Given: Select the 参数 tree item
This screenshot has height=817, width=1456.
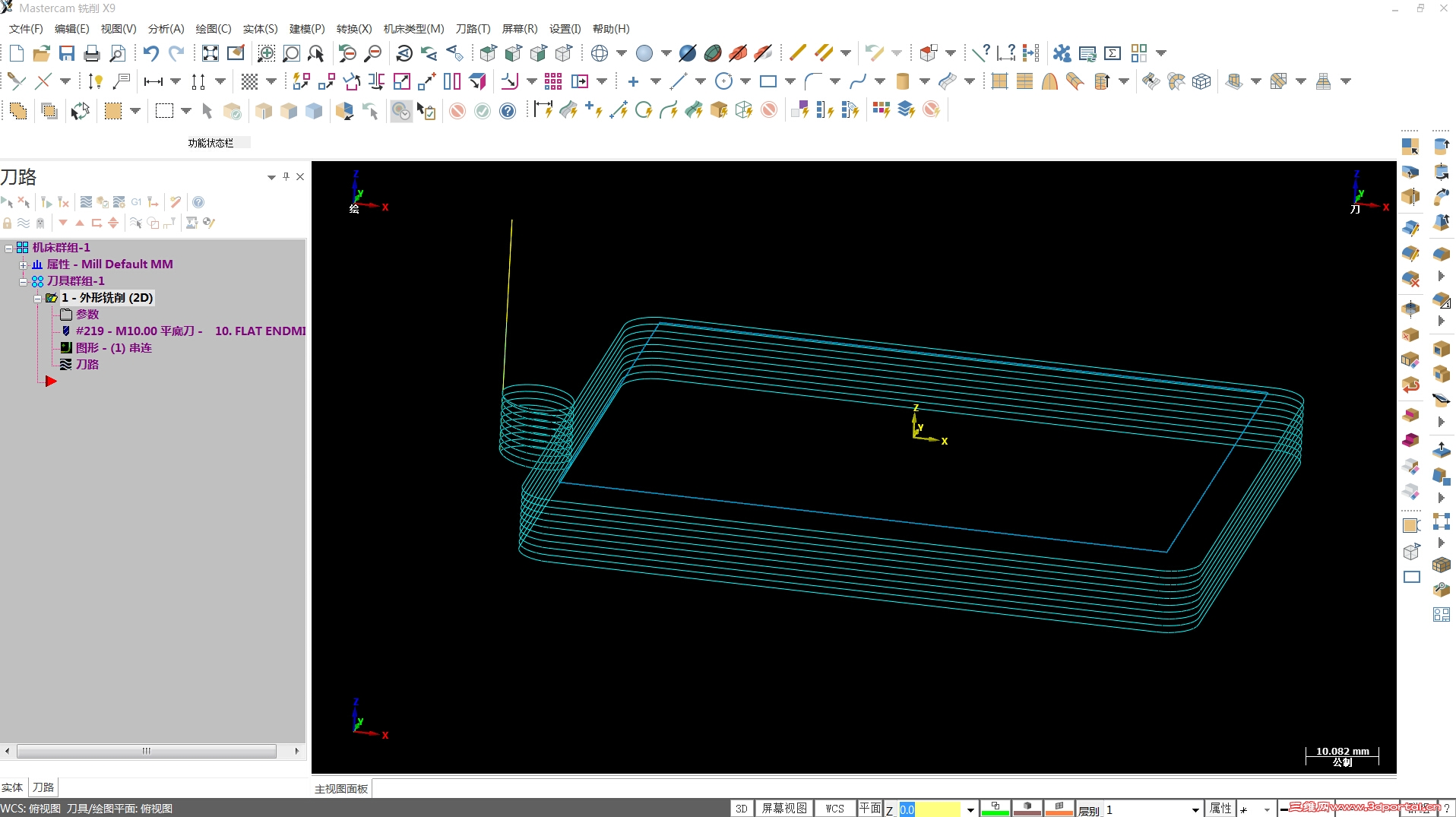Looking at the screenshot, I should point(87,315).
